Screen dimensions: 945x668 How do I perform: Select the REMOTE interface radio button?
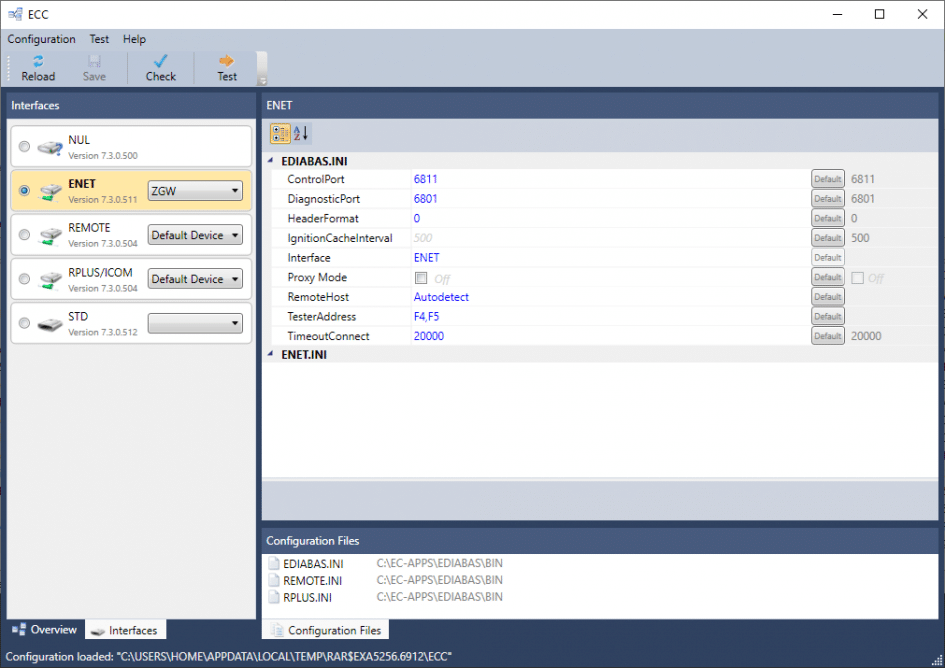click(x=24, y=235)
